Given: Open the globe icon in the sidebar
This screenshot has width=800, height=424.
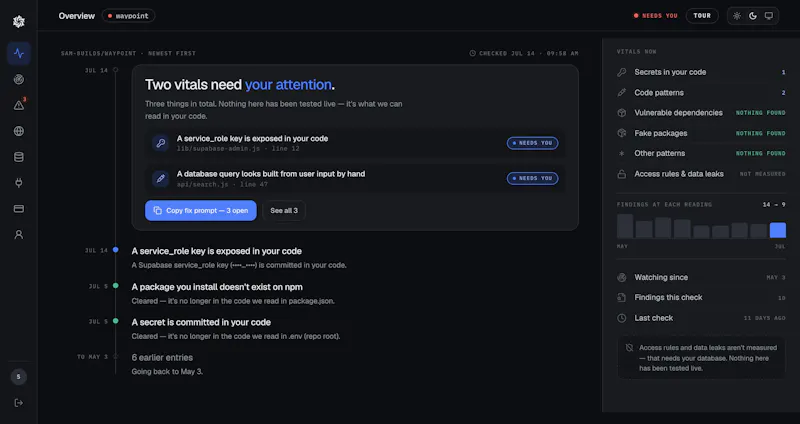Looking at the screenshot, I should (19, 131).
